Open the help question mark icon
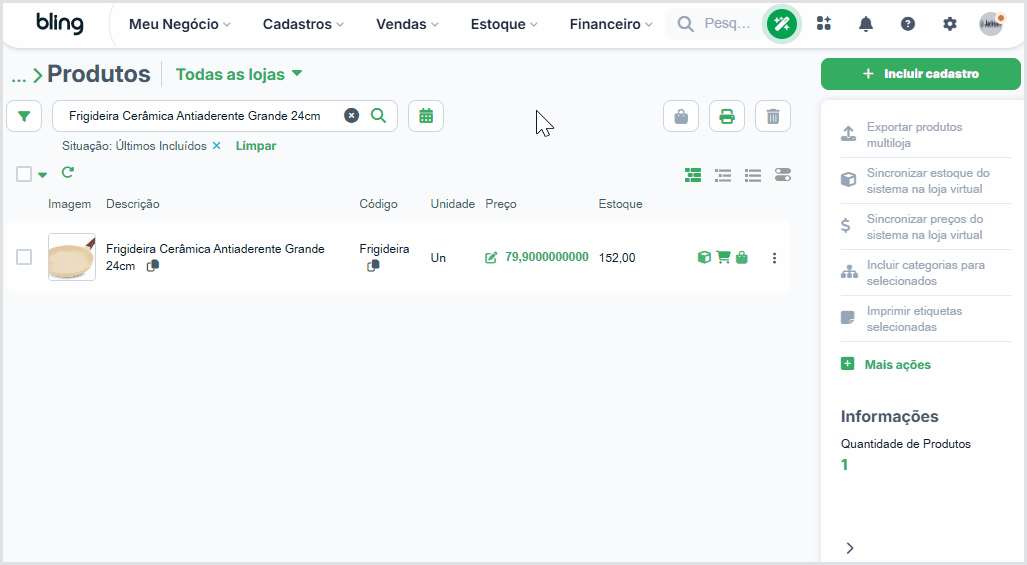1027x565 pixels. click(x=908, y=24)
